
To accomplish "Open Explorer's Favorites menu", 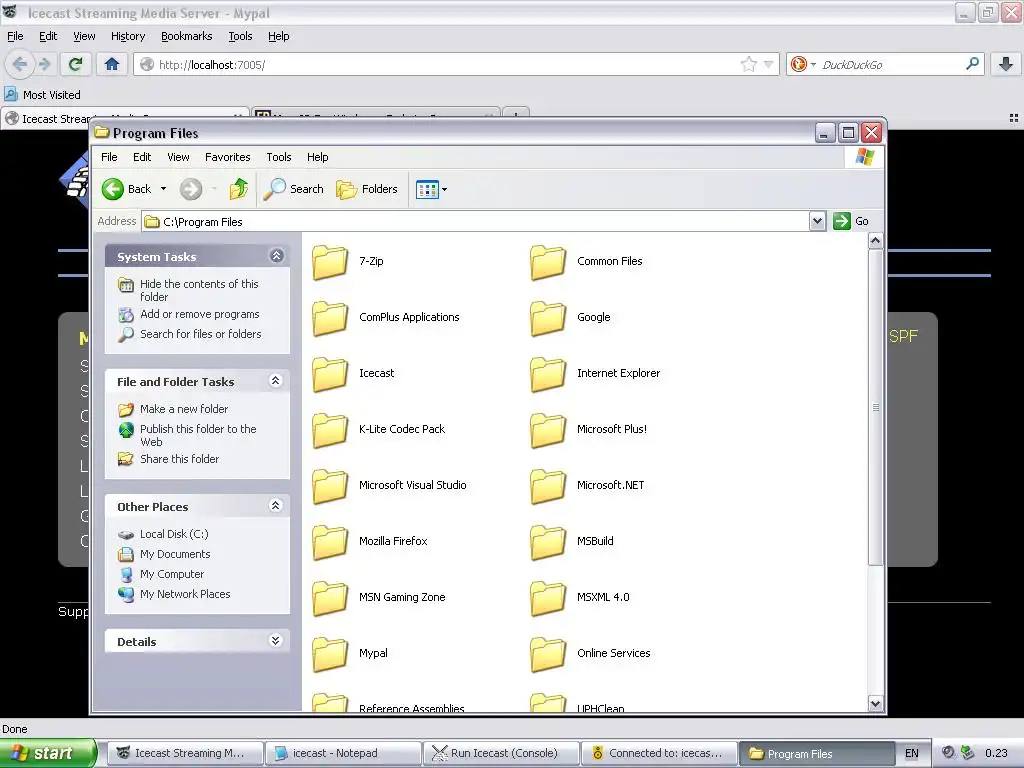I will click(227, 157).
